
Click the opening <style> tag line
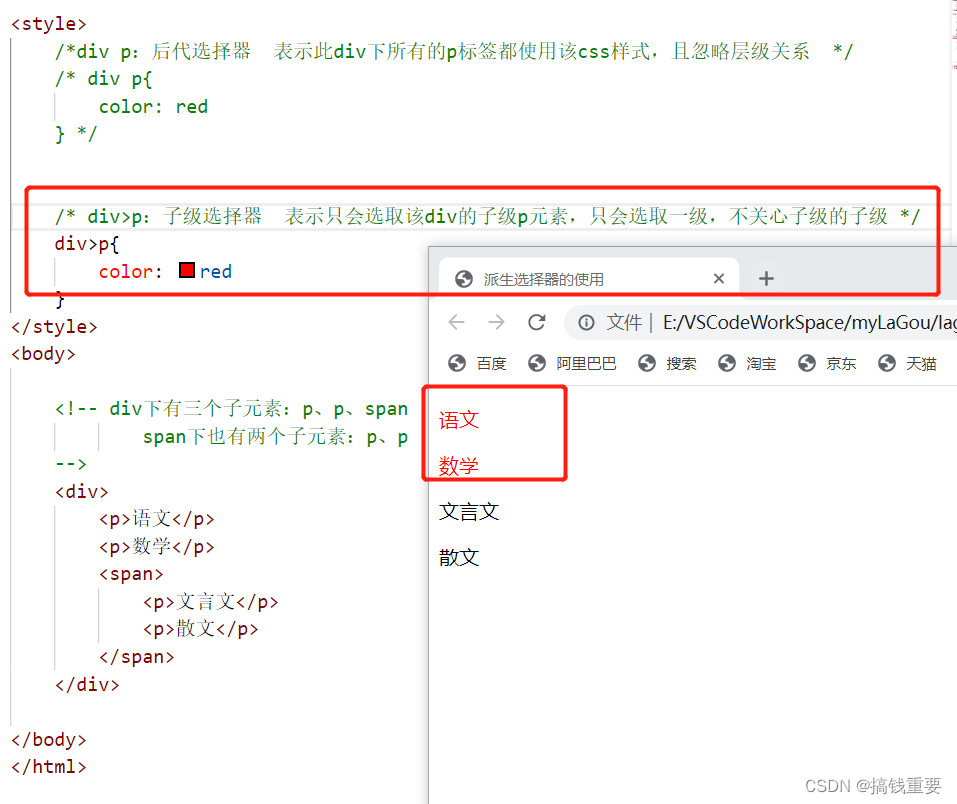click(x=49, y=24)
